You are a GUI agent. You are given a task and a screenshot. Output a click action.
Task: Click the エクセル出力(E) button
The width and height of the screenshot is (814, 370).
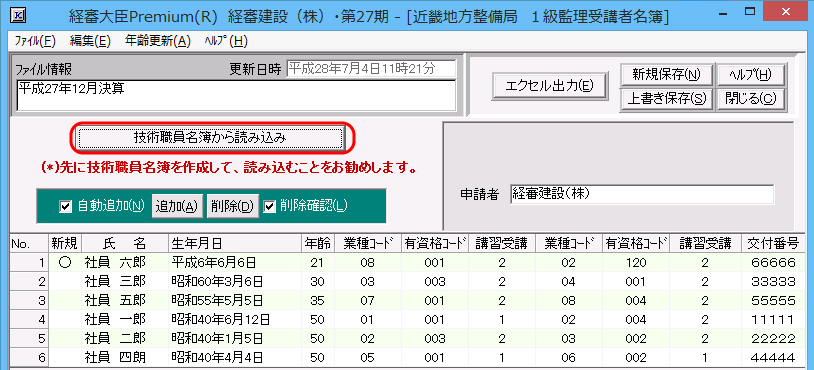(550, 86)
